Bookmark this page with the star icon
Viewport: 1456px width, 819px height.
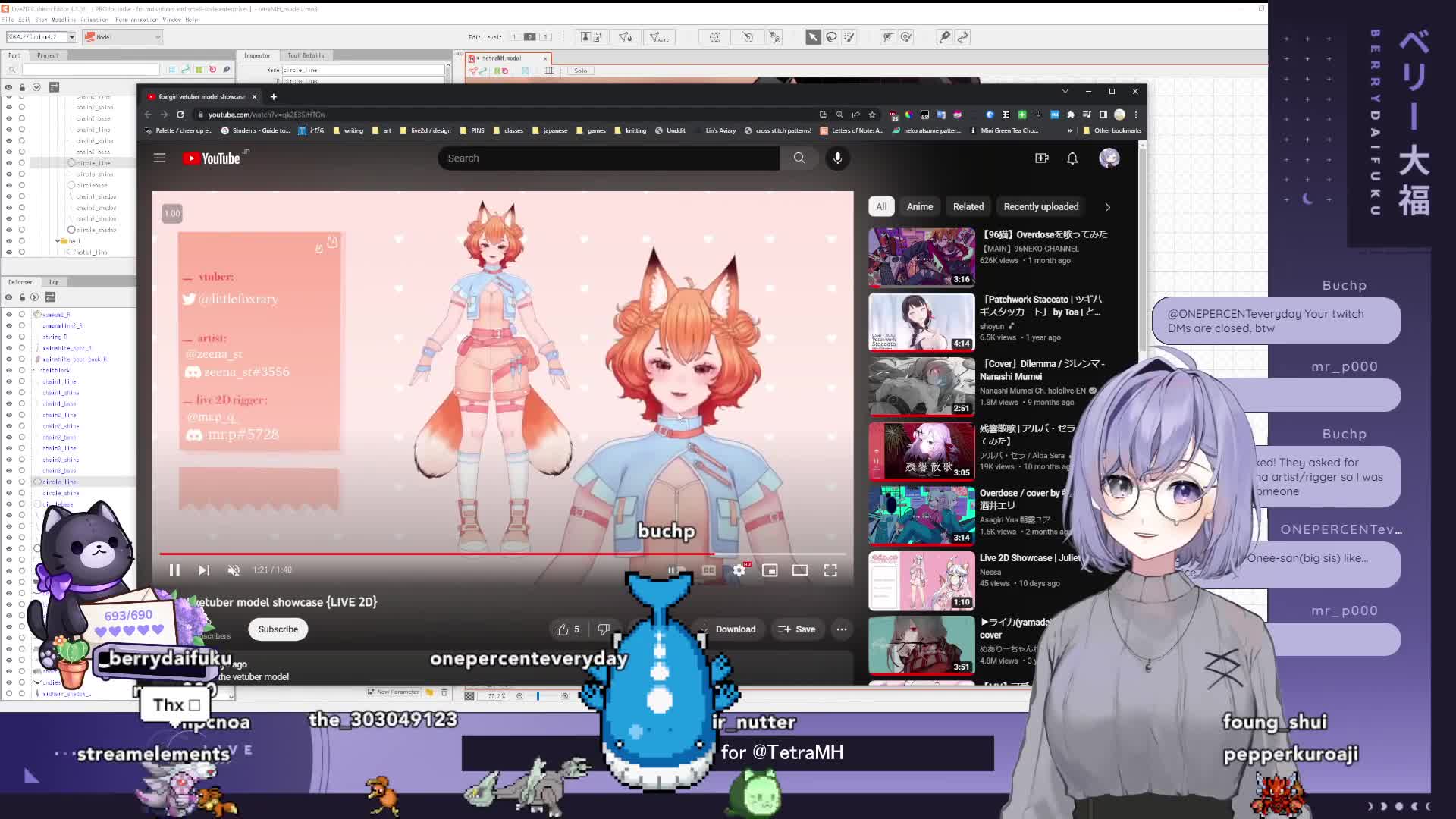click(872, 115)
